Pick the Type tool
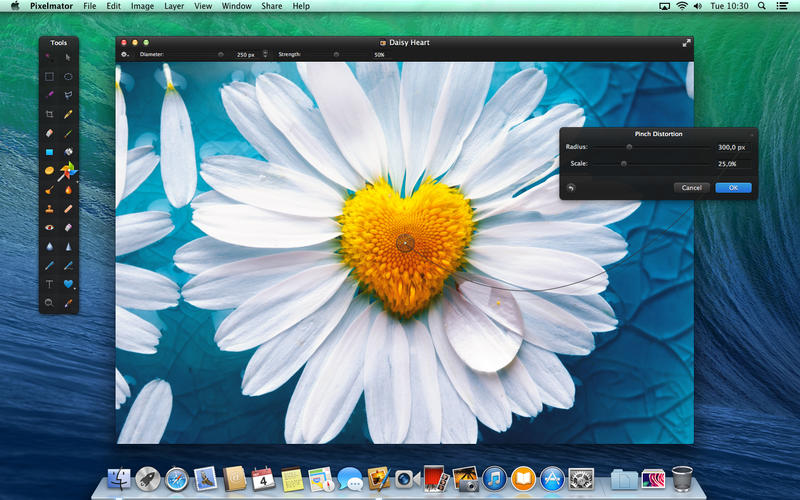 click(49, 284)
